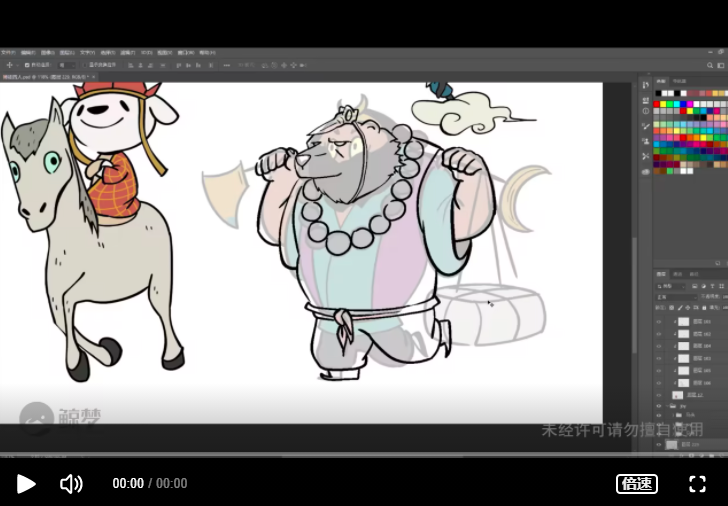Click adjustment layer filter icon

pos(703,286)
